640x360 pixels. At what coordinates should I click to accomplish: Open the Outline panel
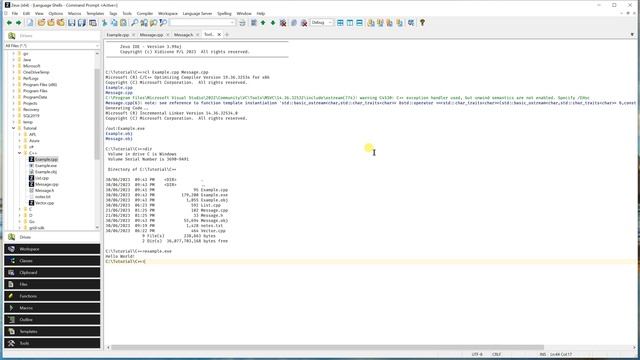point(52,320)
